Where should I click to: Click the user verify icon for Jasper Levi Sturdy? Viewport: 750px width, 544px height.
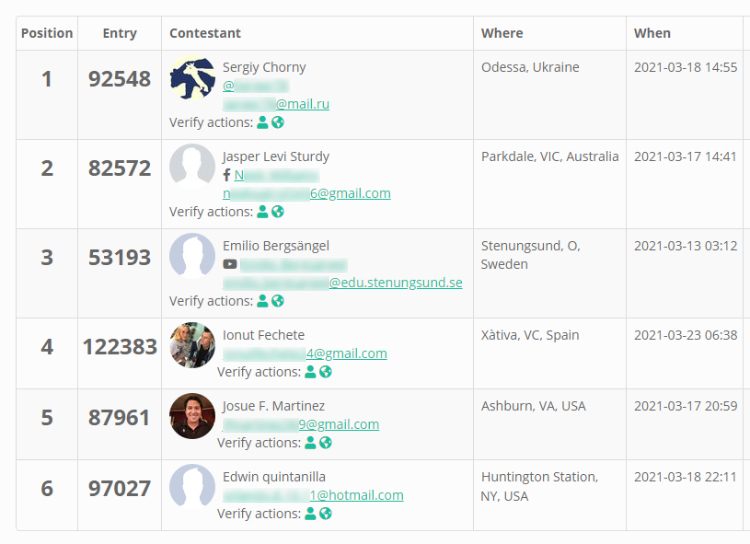(x=263, y=211)
